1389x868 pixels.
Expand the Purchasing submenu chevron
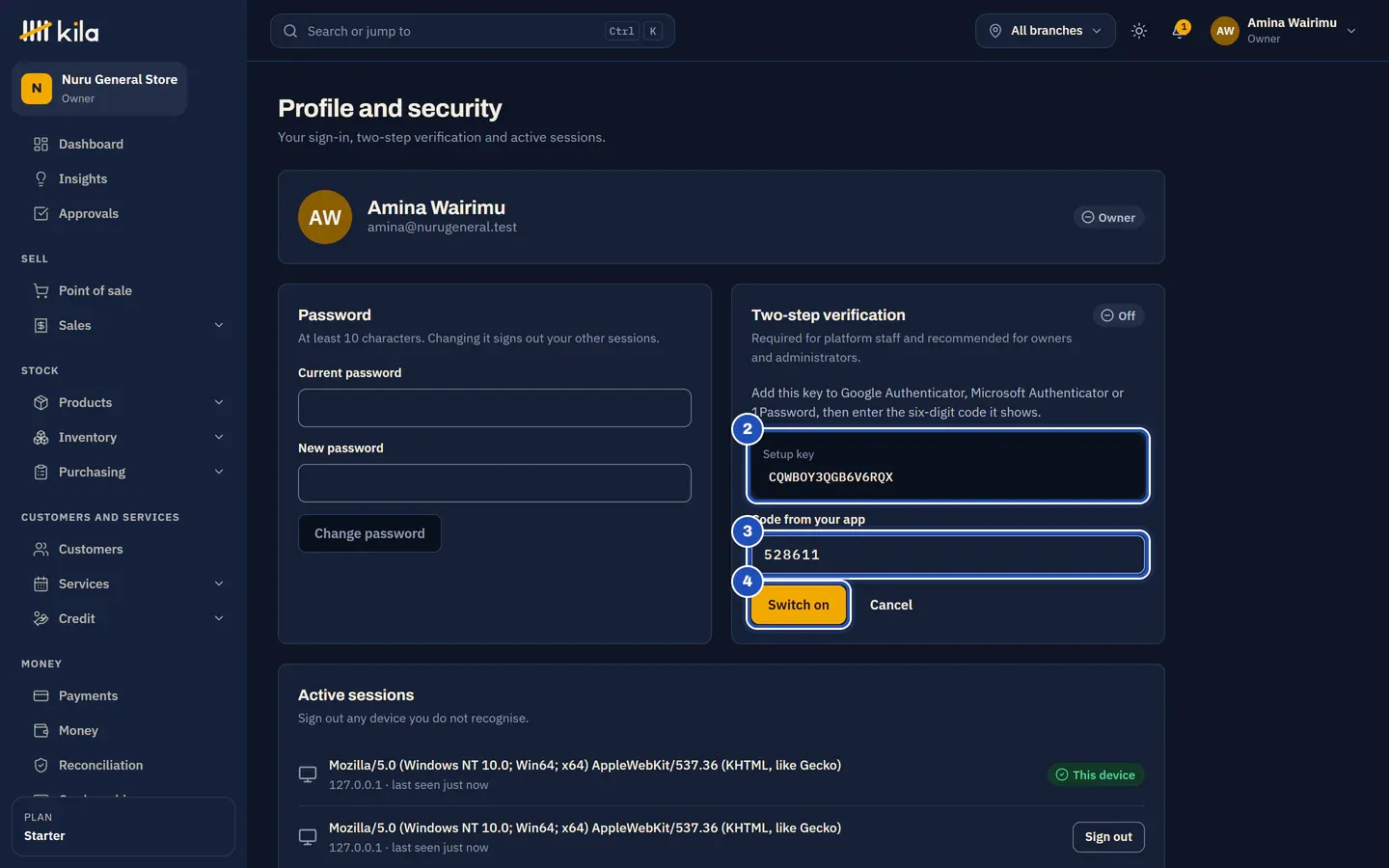(219, 473)
